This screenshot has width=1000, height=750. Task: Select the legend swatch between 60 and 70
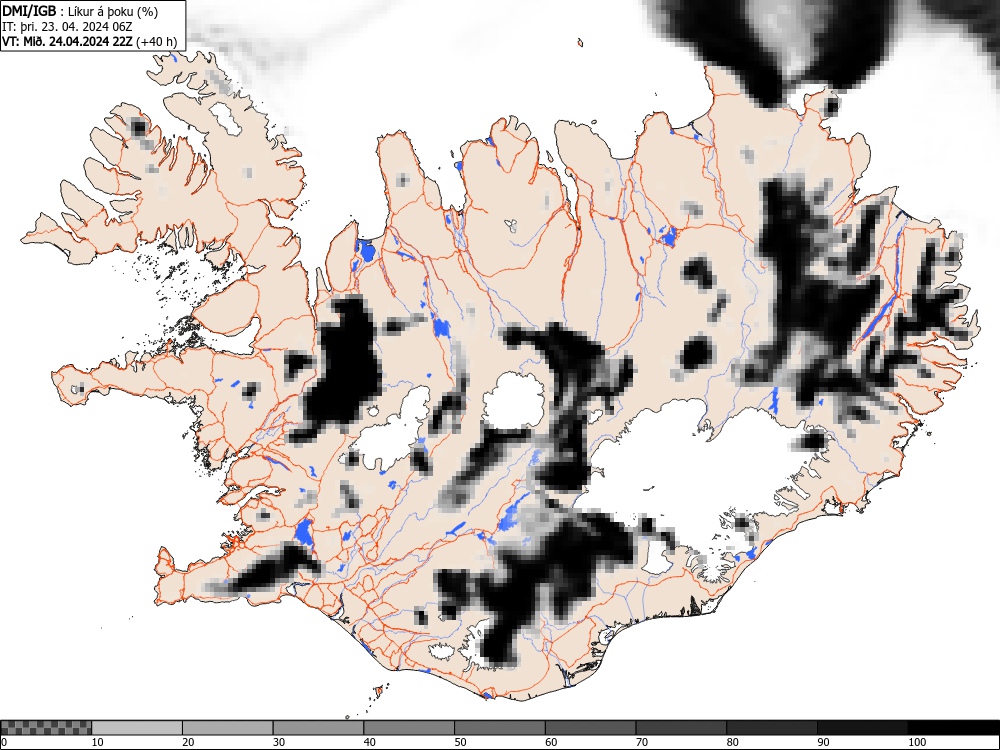590,728
